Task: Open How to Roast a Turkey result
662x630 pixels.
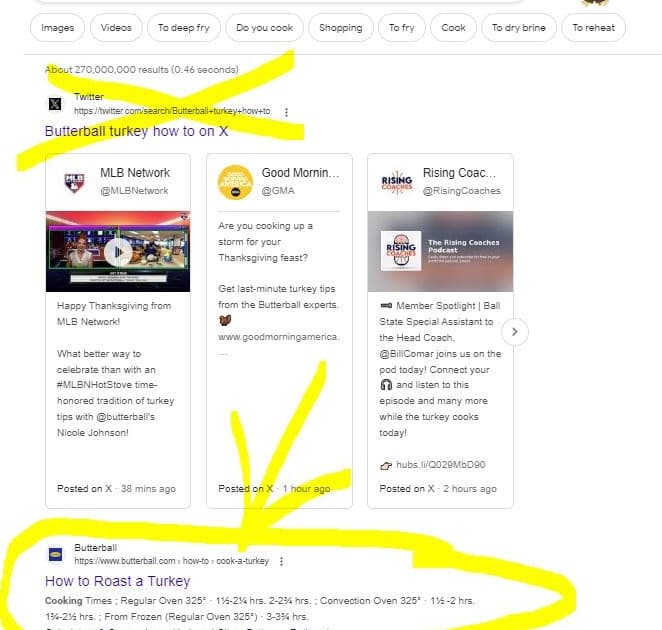Action: point(117,581)
